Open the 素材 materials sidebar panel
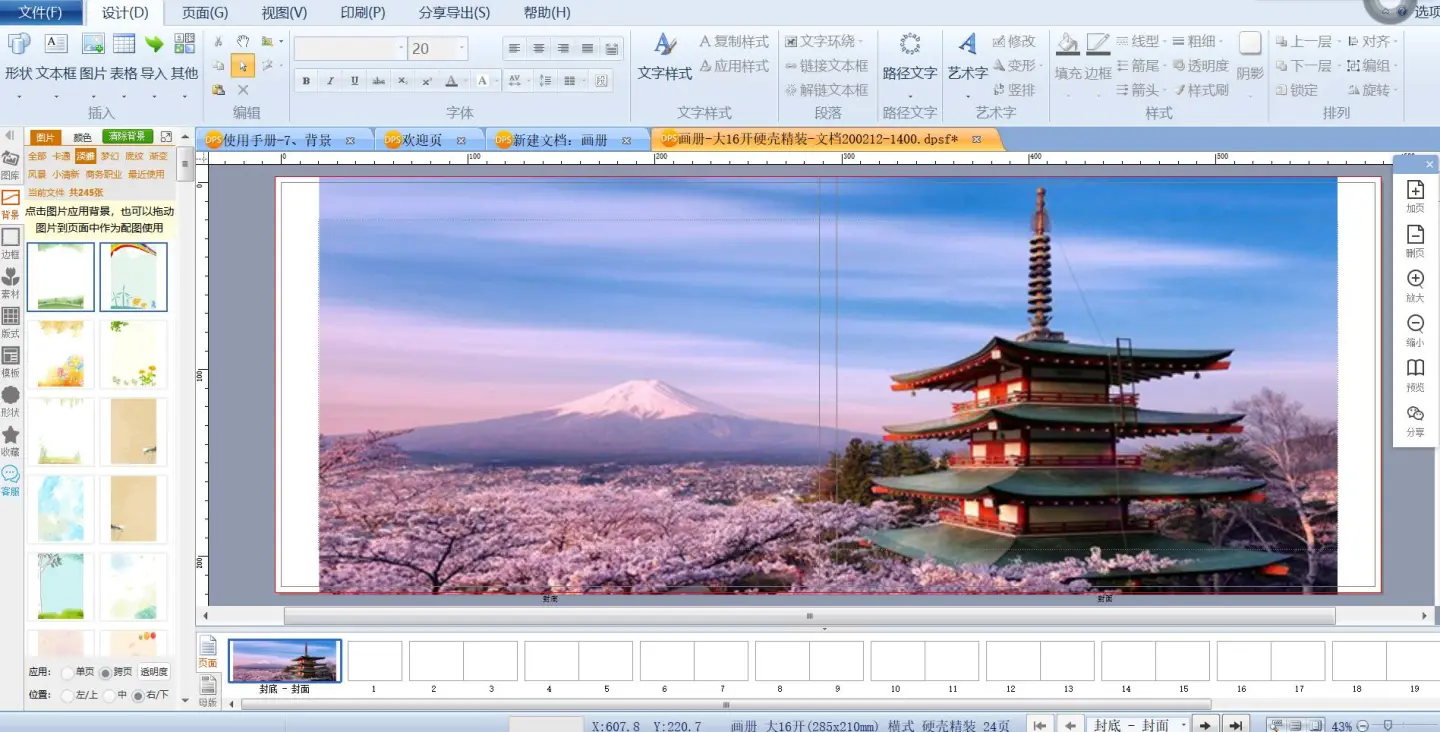 (10, 281)
